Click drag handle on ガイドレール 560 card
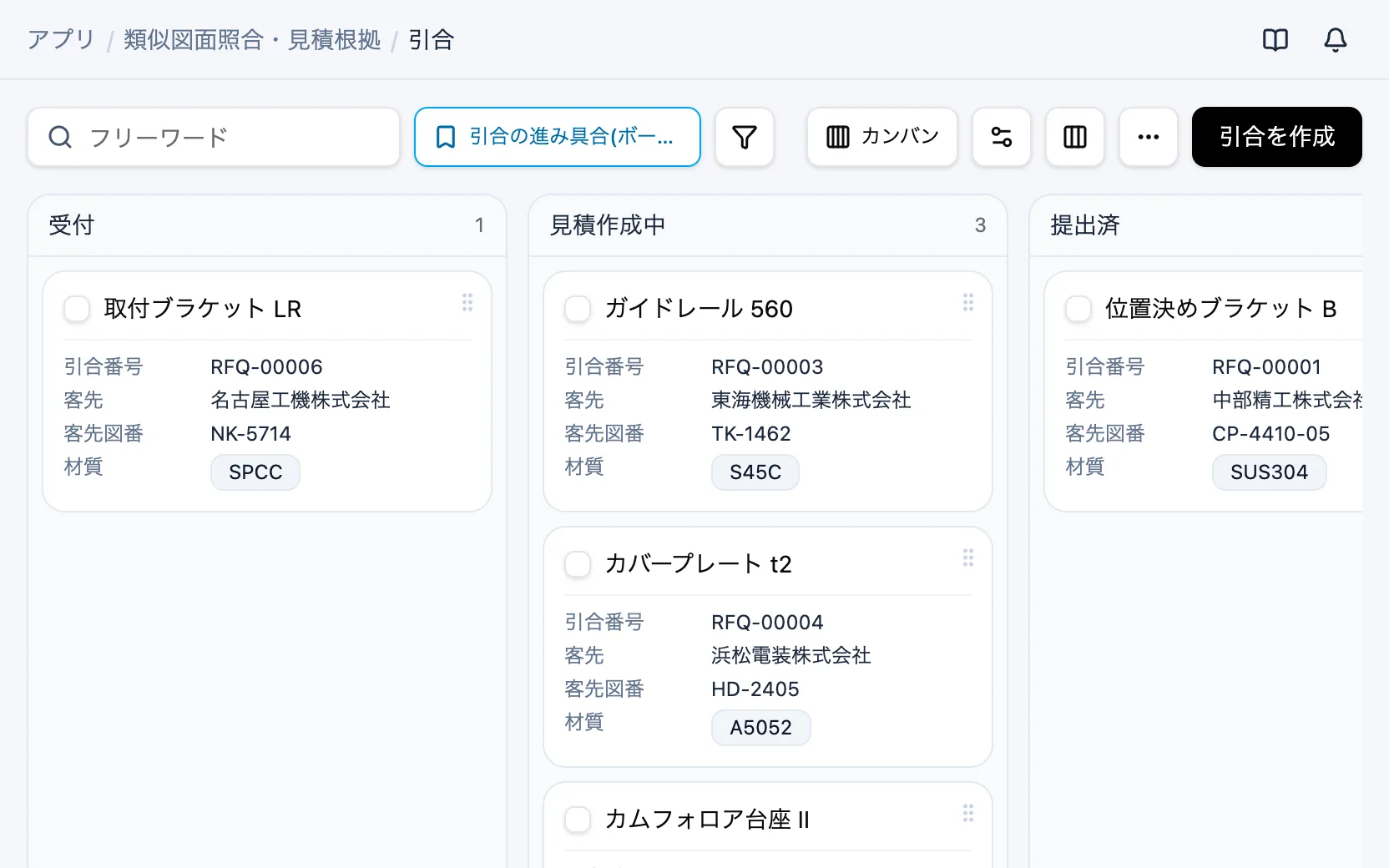The height and width of the screenshot is (868, 1389). [968, 303]
